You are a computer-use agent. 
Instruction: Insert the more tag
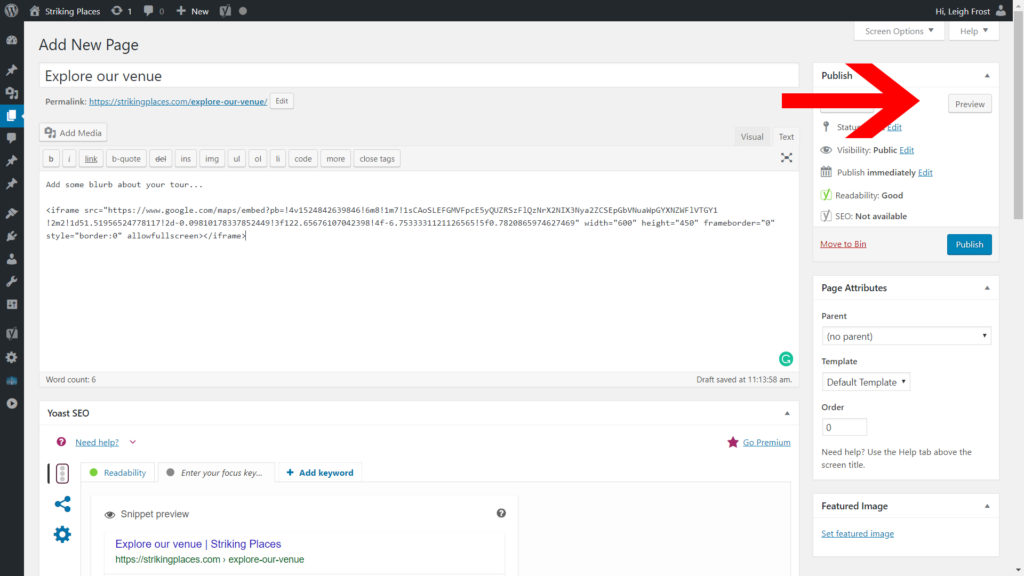coord(336,159)
